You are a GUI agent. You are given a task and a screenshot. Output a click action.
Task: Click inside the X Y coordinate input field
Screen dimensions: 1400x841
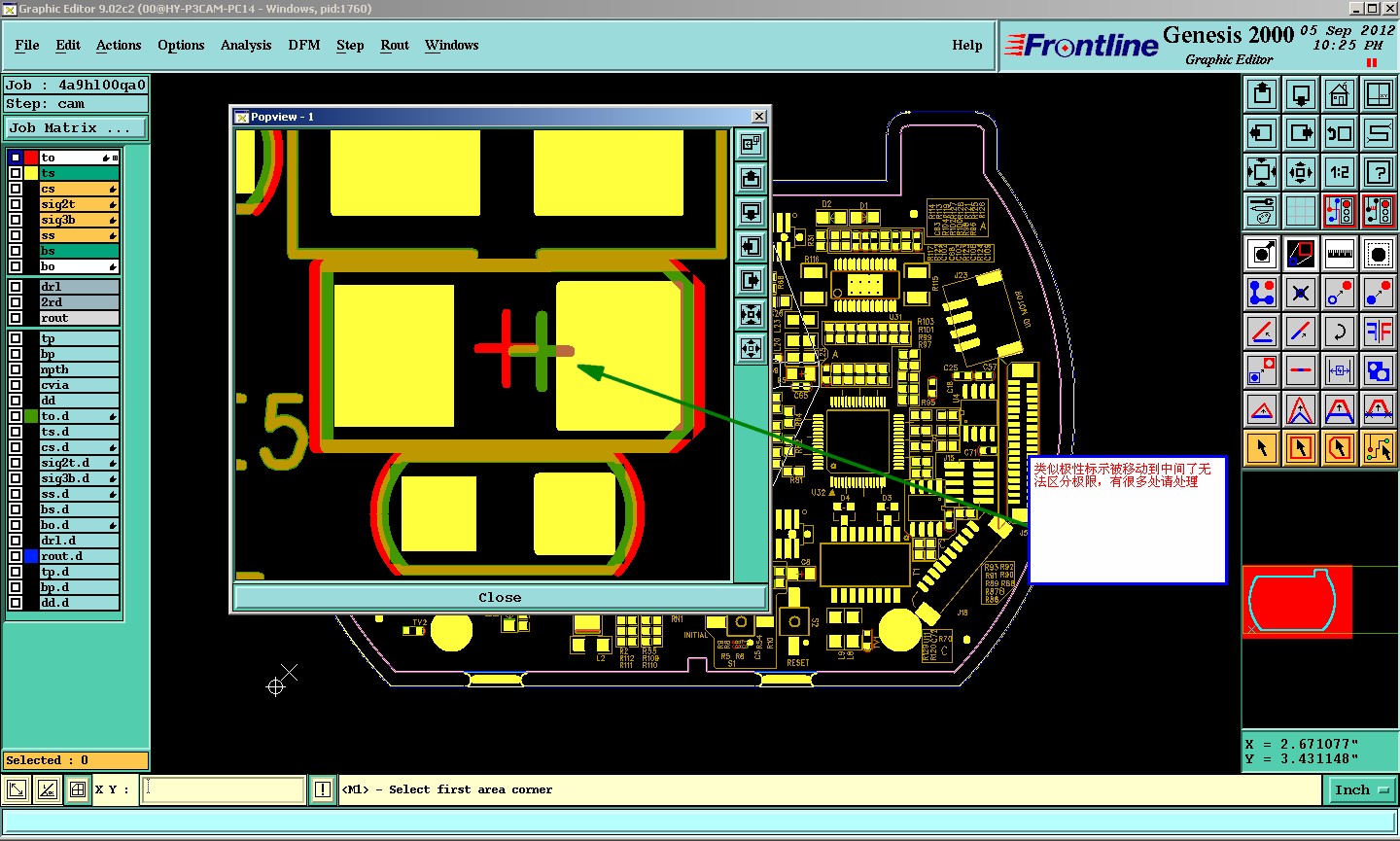(x=224, y=789)
